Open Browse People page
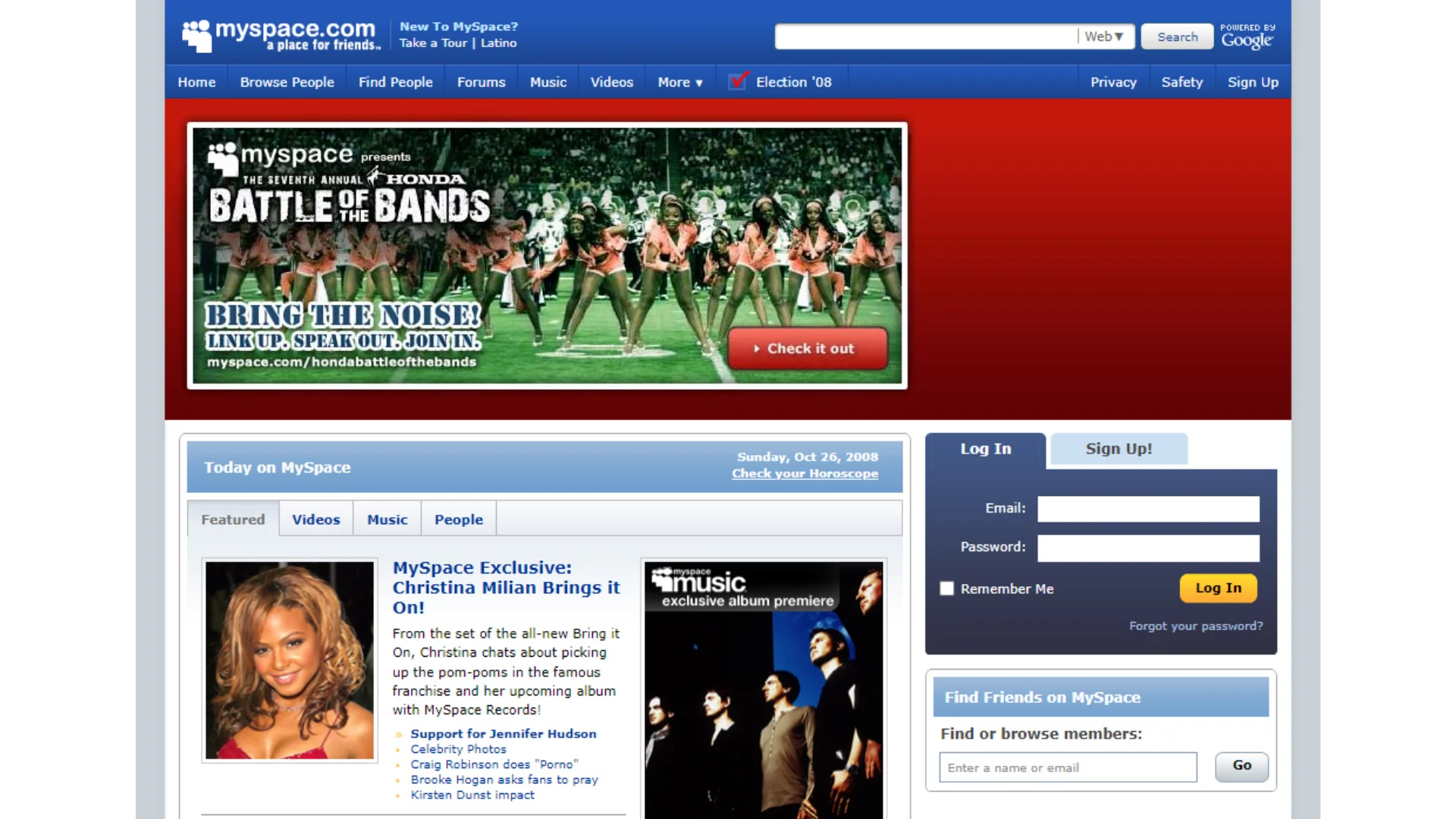The image size is (1456, 819). point(287,82)
